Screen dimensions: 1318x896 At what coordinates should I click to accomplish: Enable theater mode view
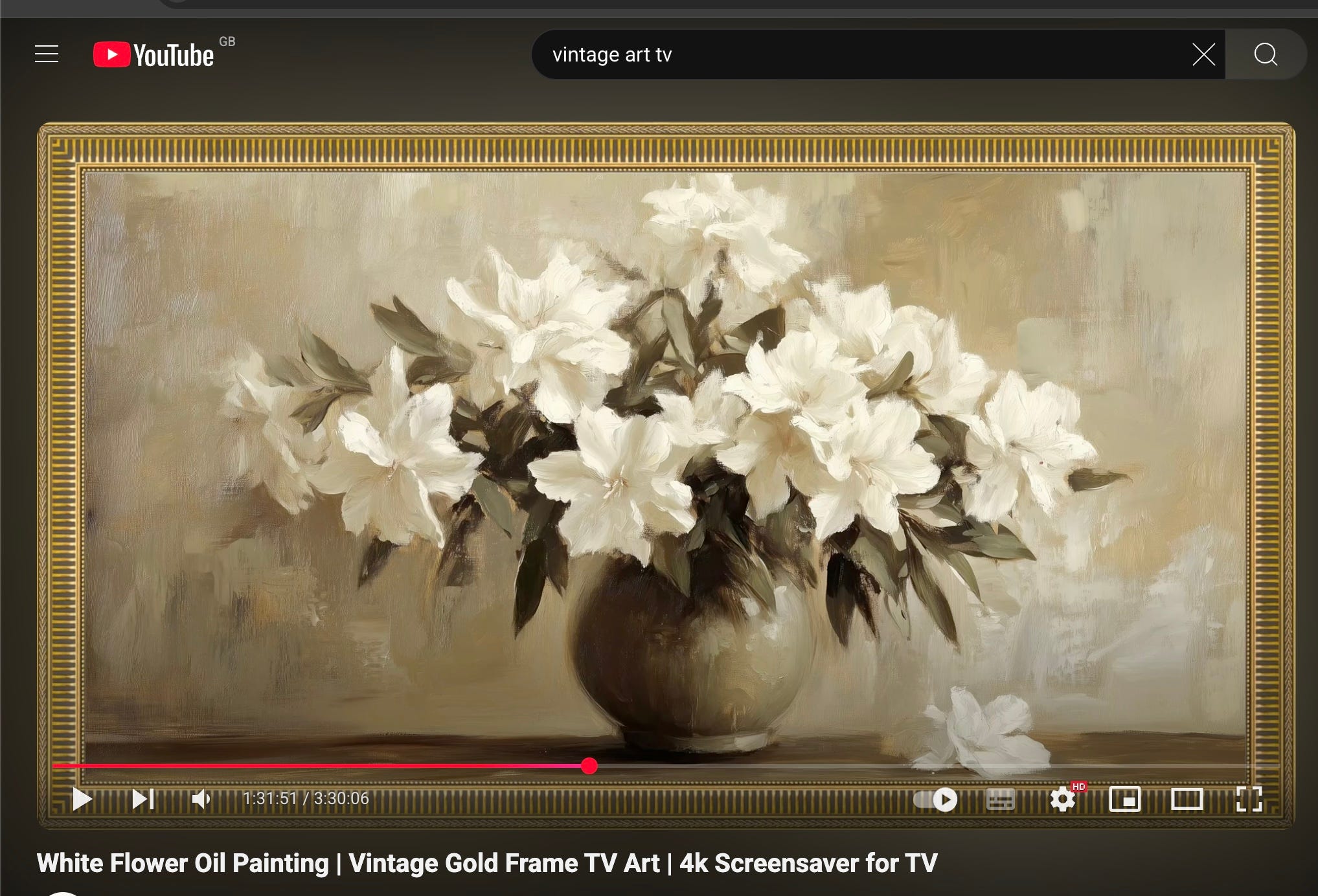(1187, 800)
